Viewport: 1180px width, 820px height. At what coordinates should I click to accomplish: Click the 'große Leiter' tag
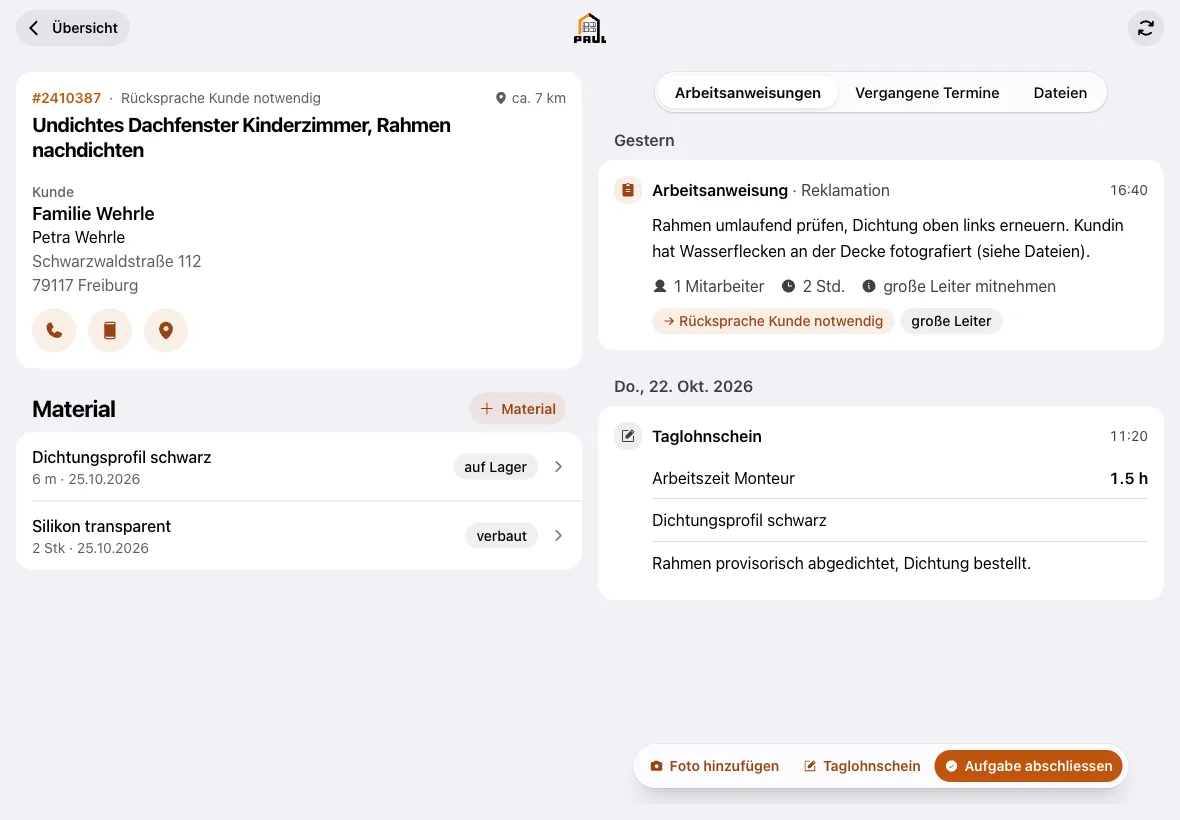951,321
